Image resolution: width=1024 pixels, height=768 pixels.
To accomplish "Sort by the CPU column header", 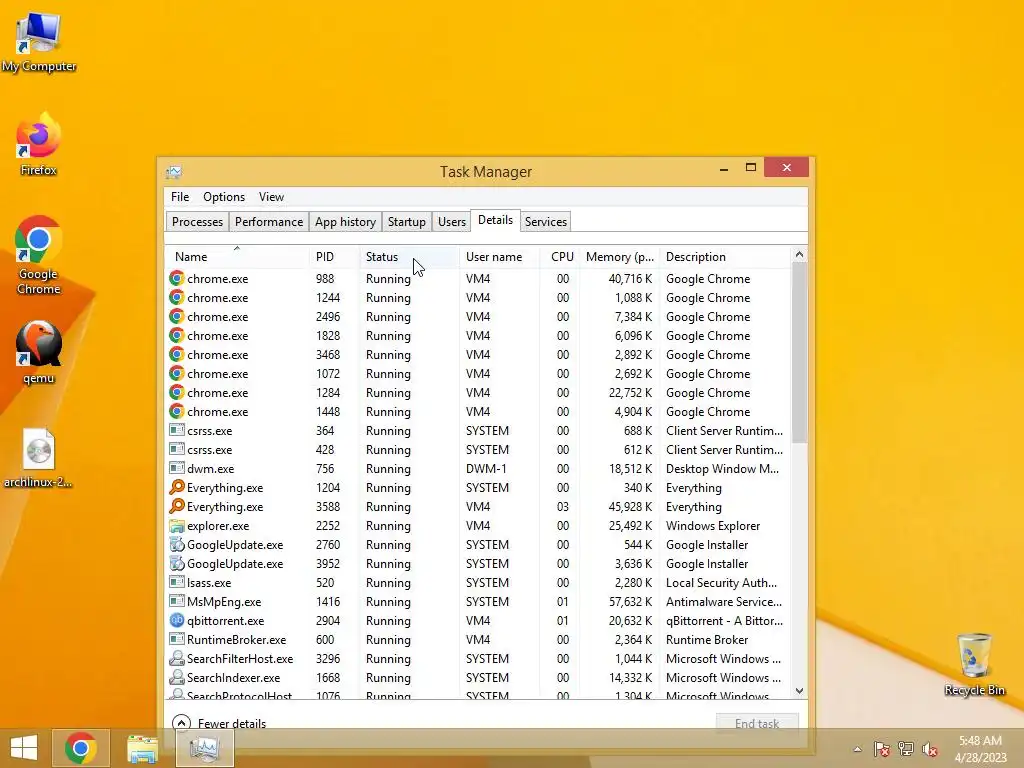I will [x=560, y=257].
